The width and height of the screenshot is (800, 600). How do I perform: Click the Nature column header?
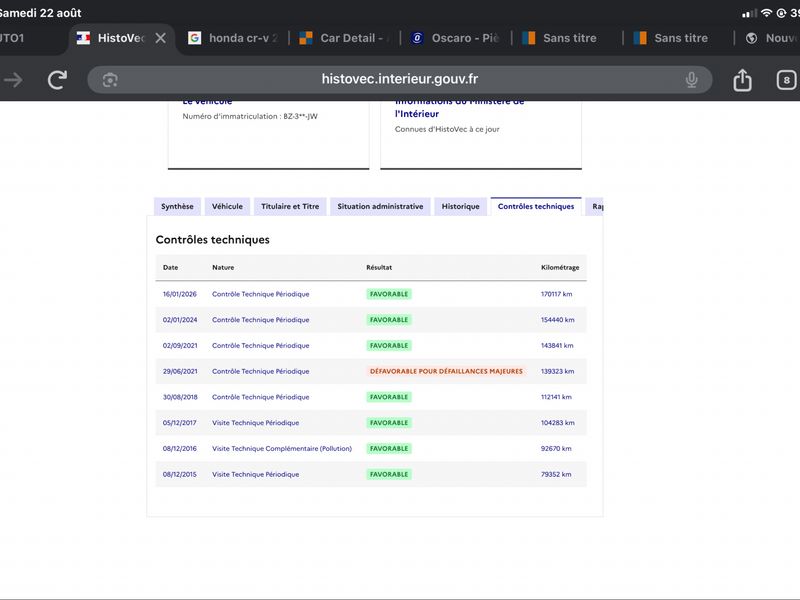point(223,267)
